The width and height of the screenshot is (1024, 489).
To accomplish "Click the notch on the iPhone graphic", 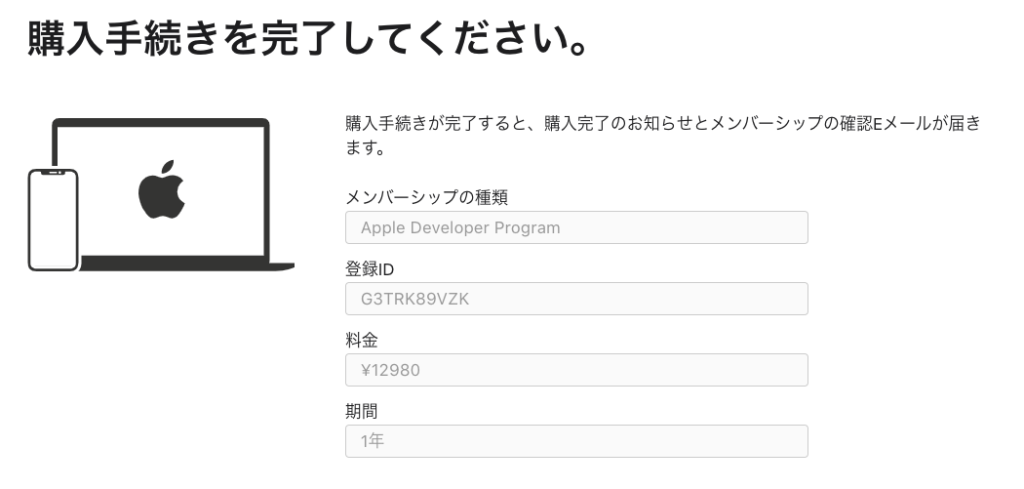I will point(53,174).
